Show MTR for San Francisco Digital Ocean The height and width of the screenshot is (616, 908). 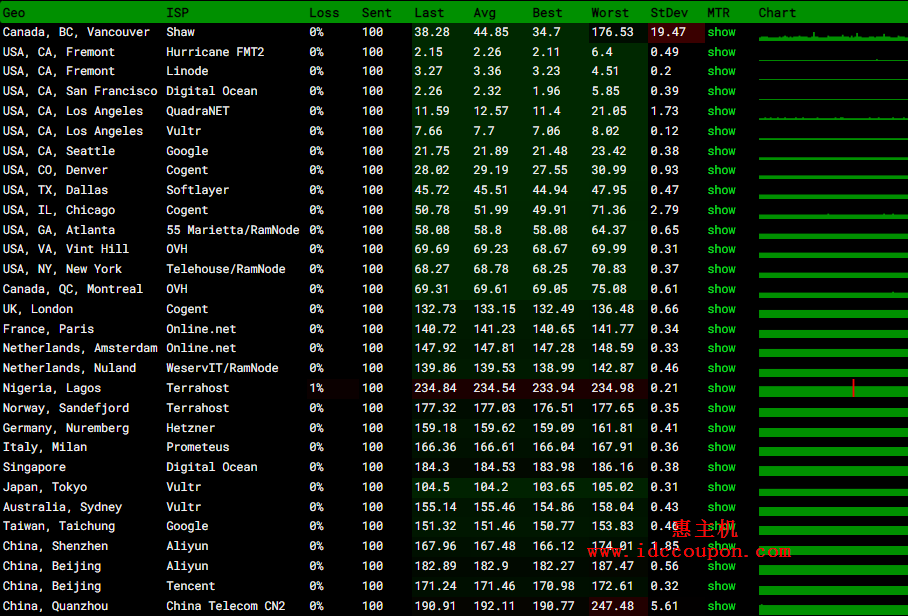722,91
